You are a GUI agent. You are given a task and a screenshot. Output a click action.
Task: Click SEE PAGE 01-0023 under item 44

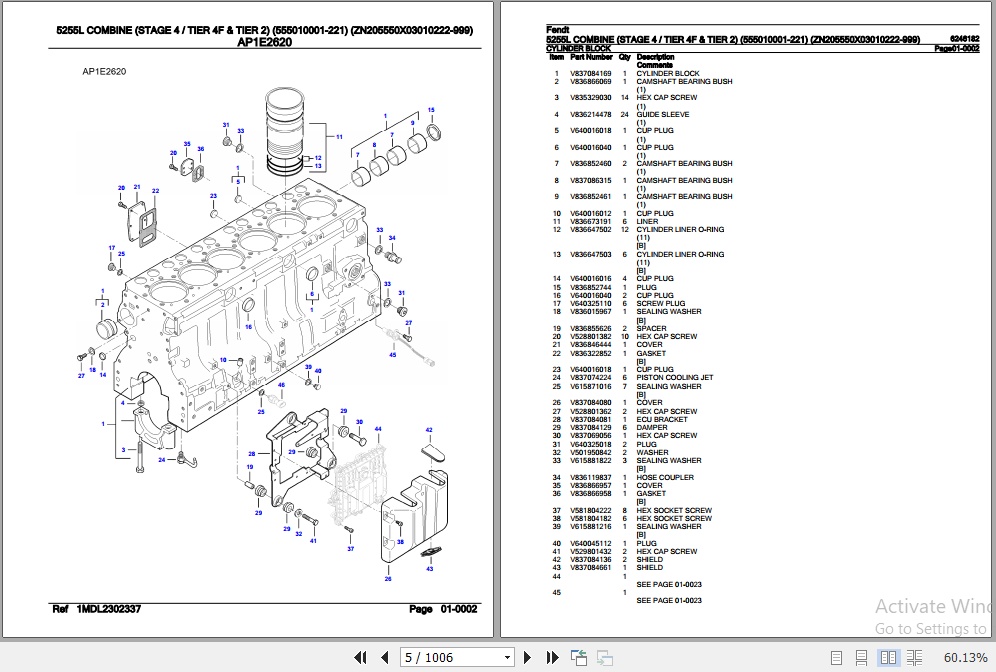(x=669, y=584)
